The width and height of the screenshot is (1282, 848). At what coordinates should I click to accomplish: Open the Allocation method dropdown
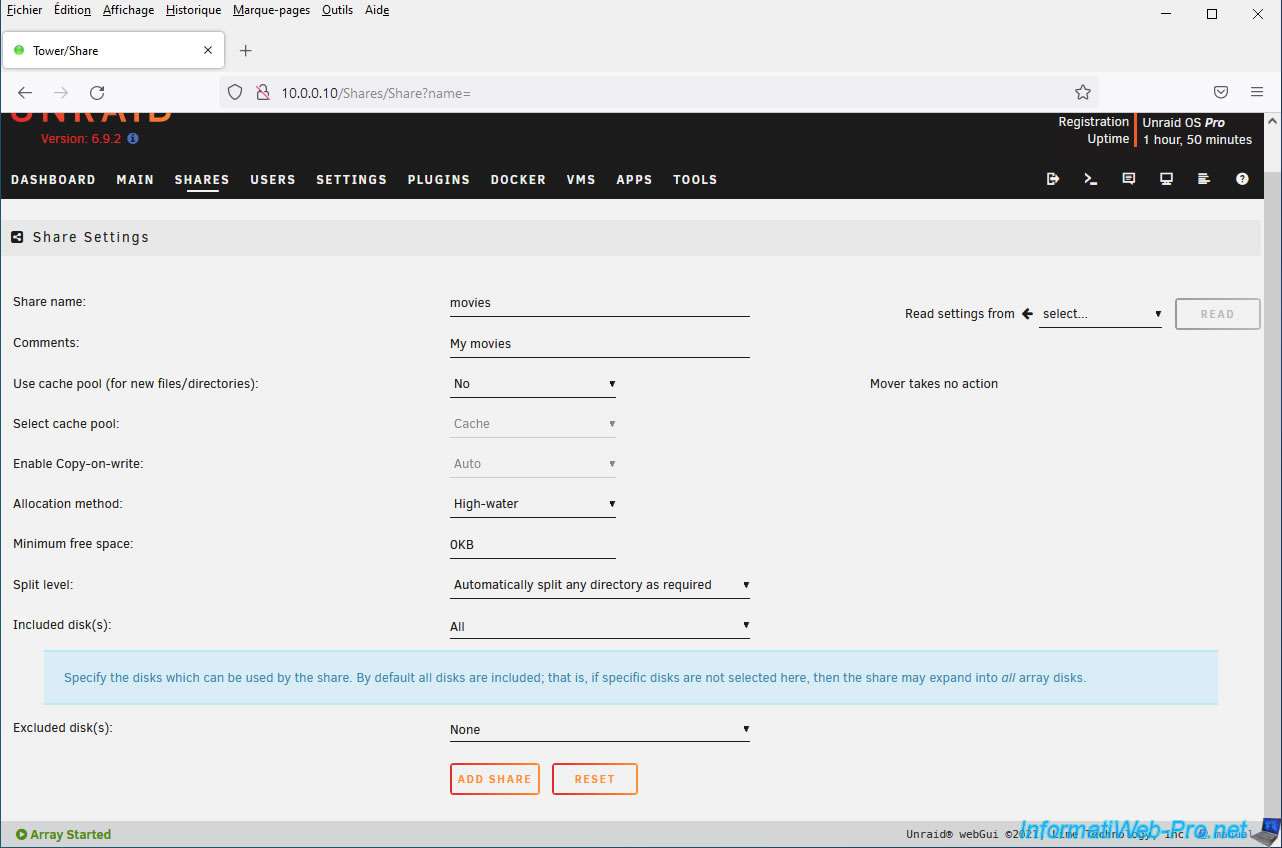tap(533, 504)
